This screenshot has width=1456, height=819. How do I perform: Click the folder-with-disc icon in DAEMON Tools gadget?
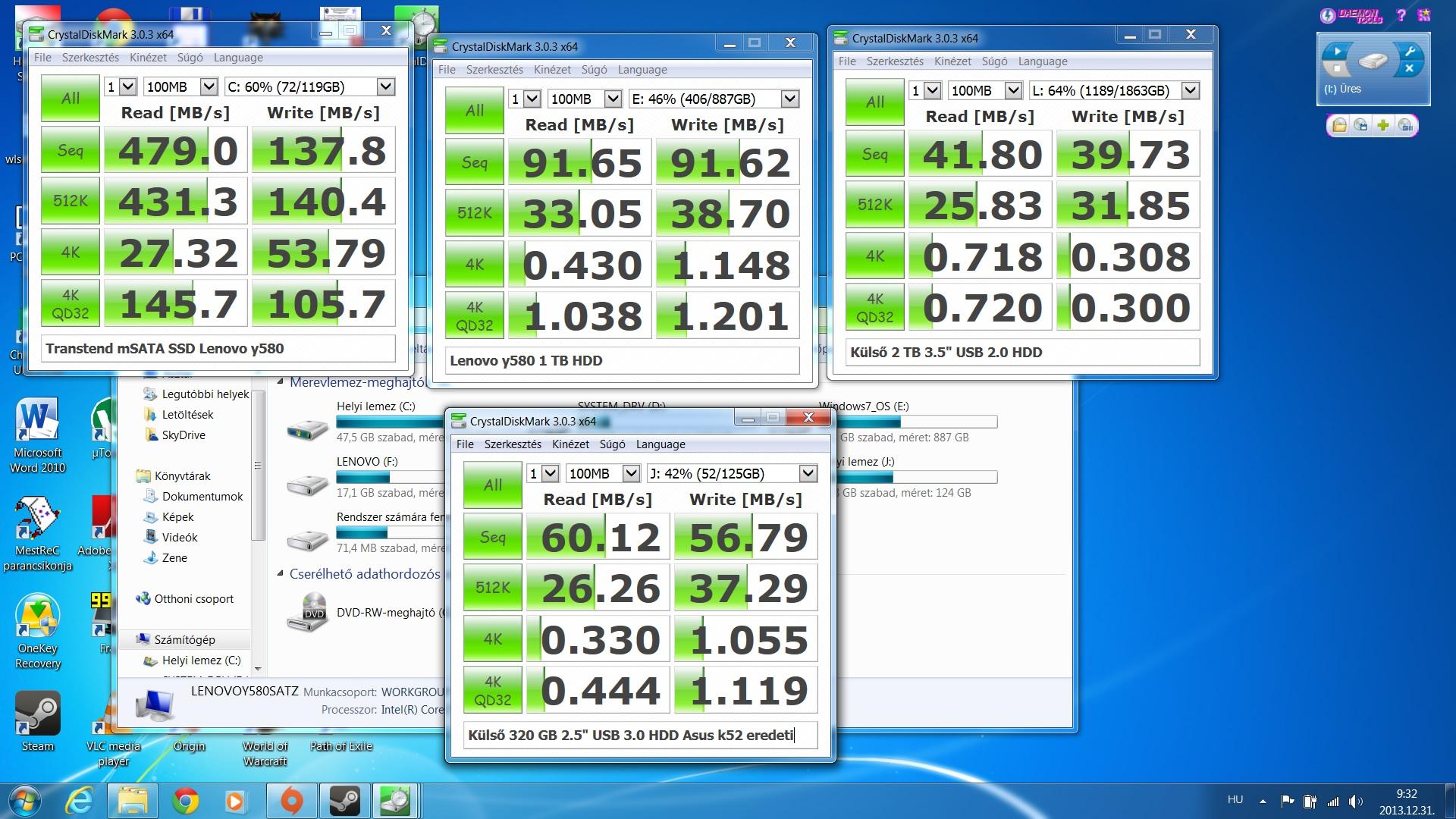pos(1340,125)
